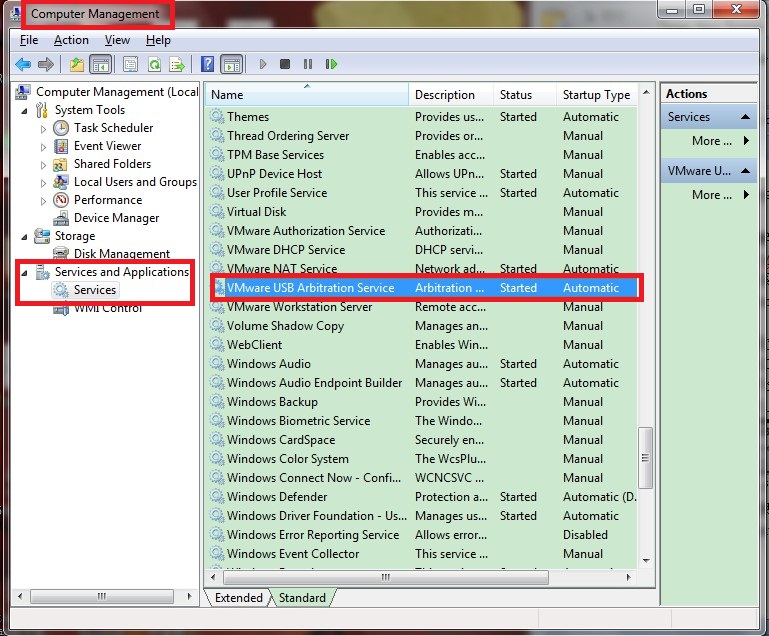Click the Disk Management icon
This screenshot has height=636, width=769.
point(61,254)
